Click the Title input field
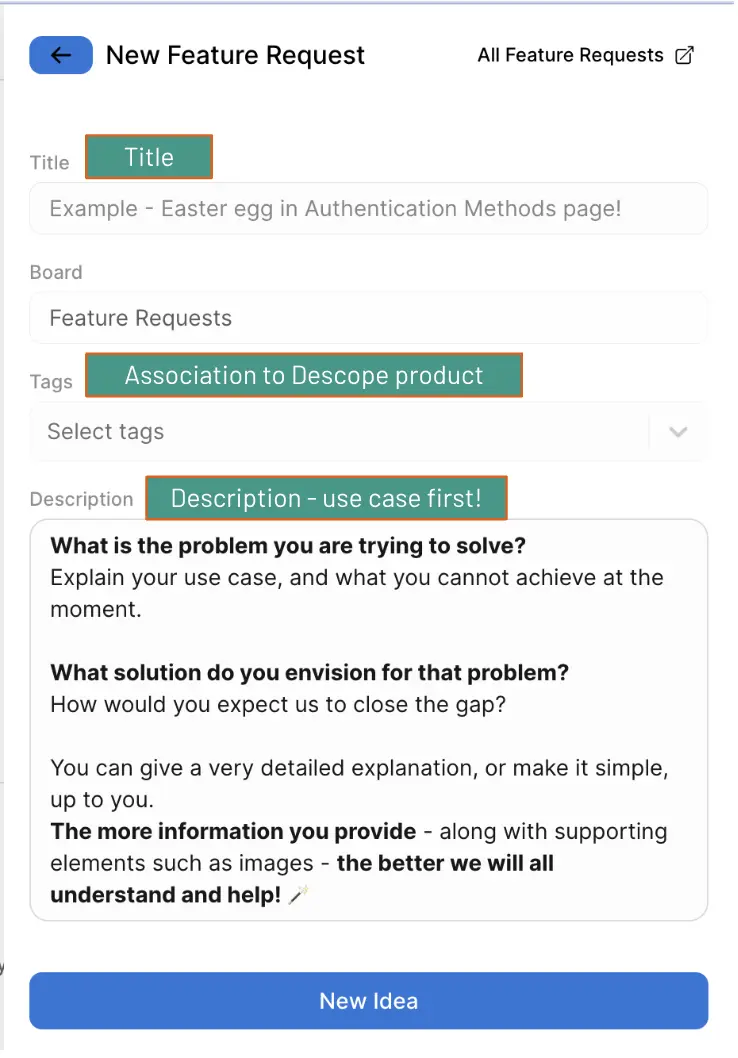This screenshot has height=1058, width=738. [x=368, y=208]
